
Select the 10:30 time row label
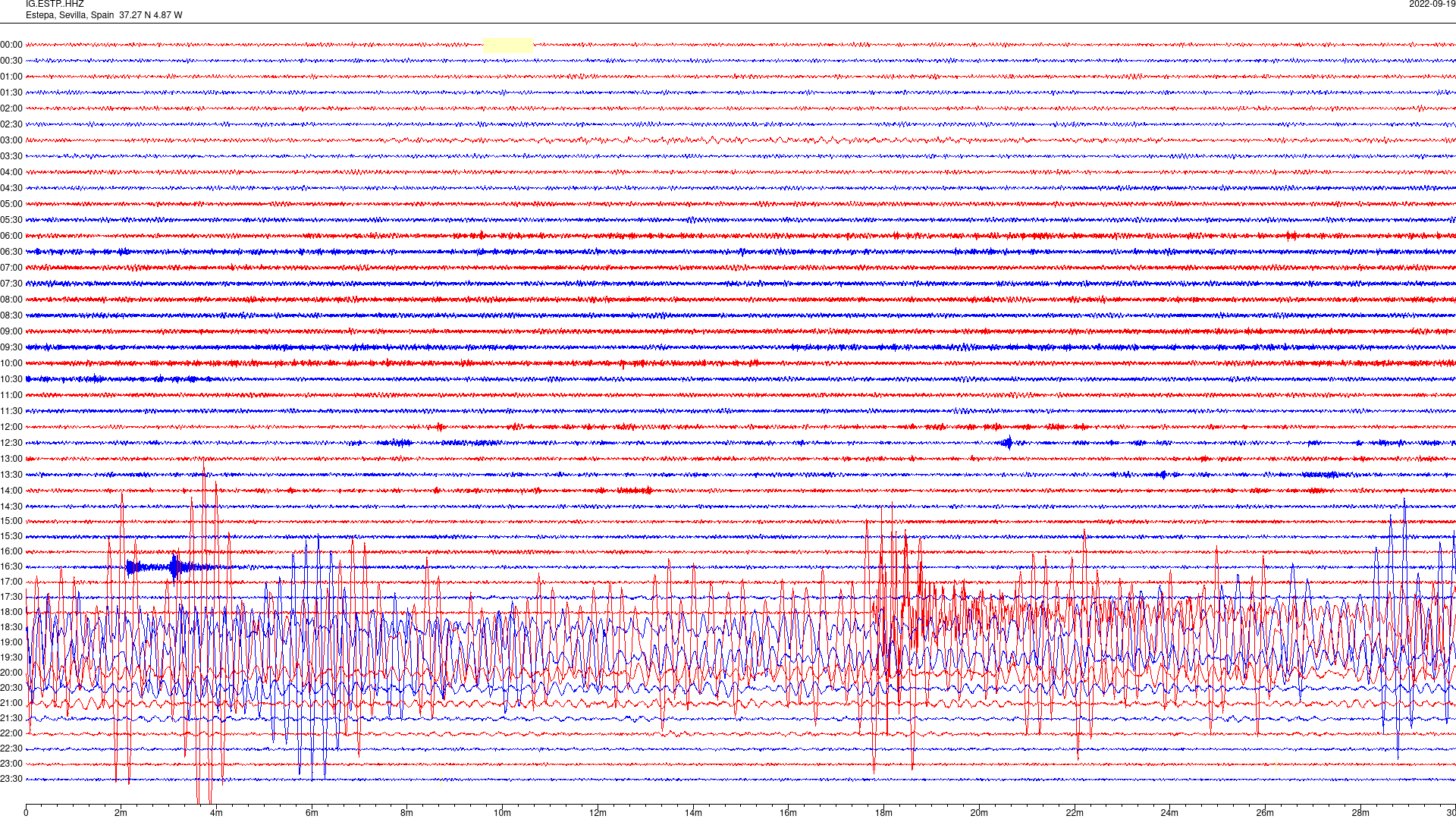pyautogui.click(x=11, y=379)
